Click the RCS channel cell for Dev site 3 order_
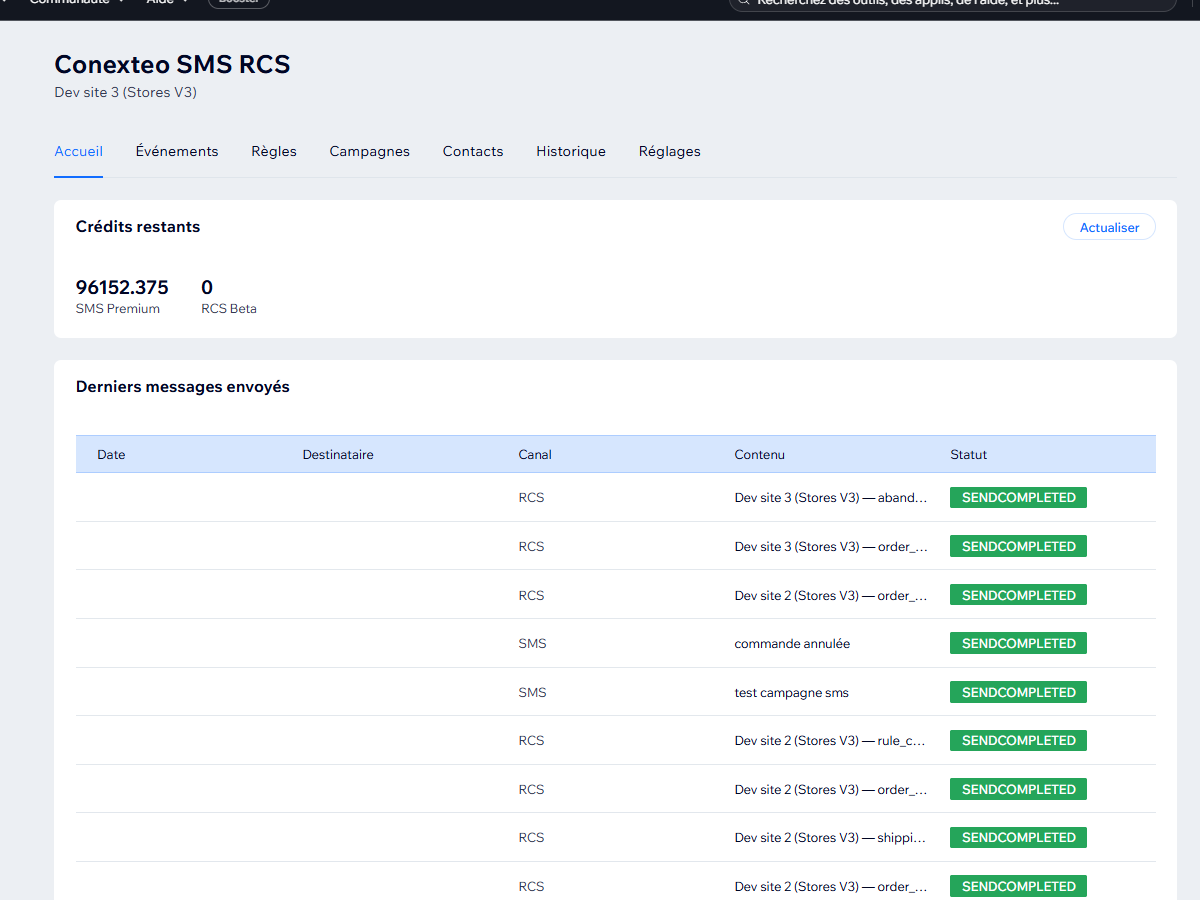Screen dimensions: 1200x900 (531, 546)
